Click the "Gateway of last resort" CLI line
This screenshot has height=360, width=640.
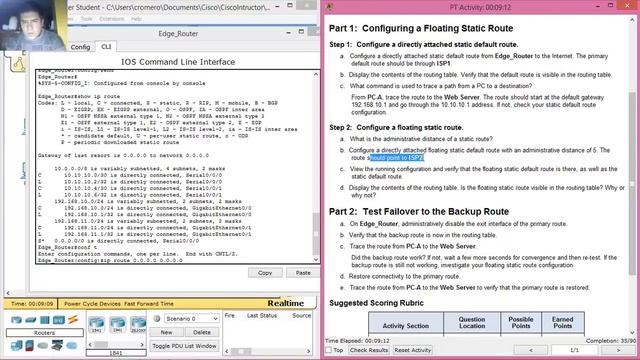point(123,156)
